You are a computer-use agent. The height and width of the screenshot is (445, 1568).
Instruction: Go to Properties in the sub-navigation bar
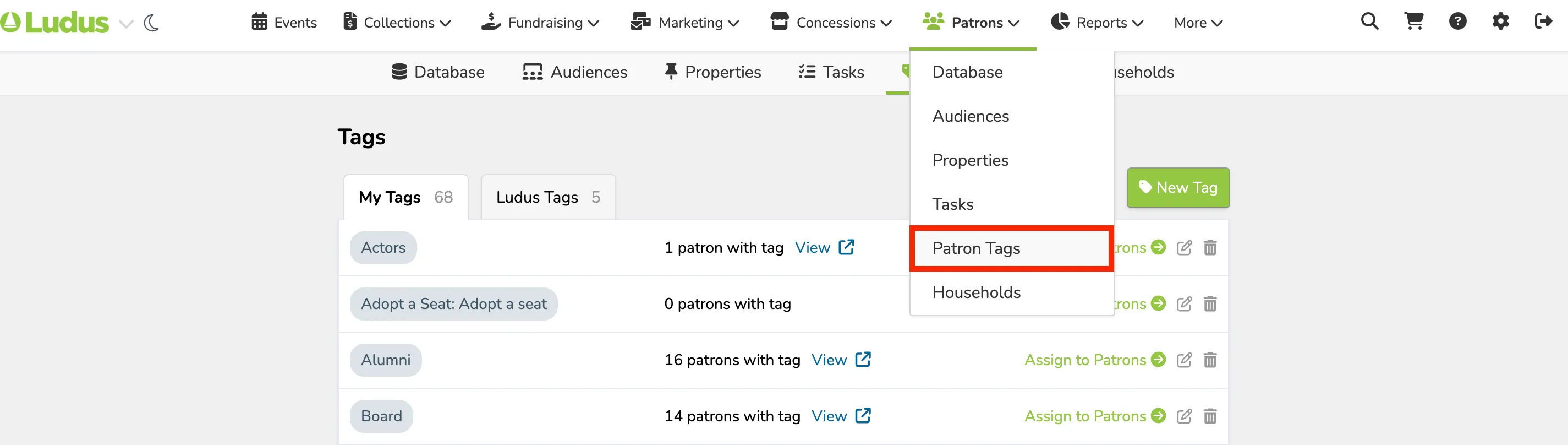(713, 72)
